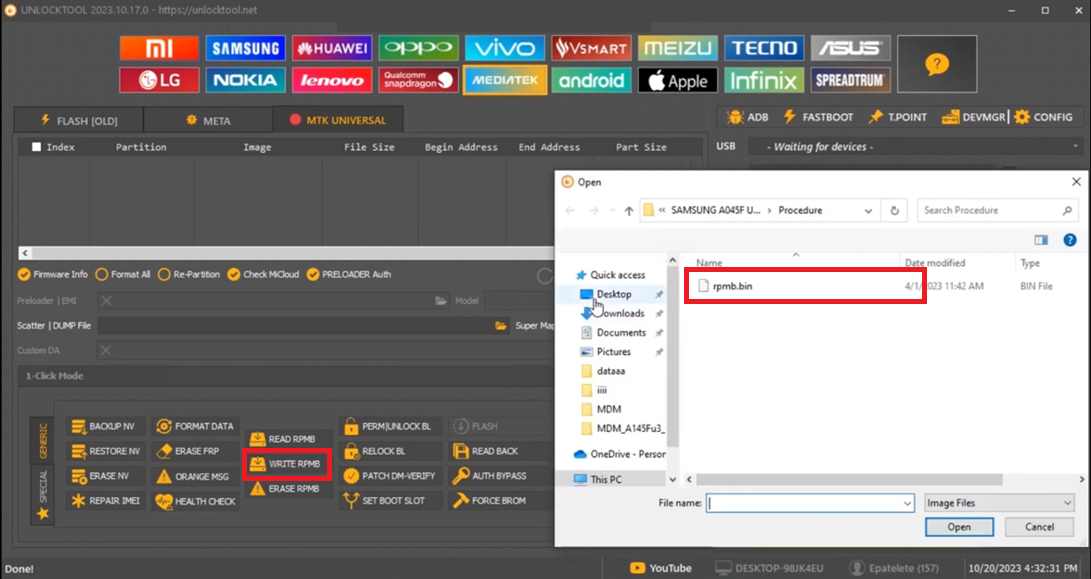Click the PERM|UNLOCK BL button
Viewport: 1091px width, 579px height.
tap(389, 426)
